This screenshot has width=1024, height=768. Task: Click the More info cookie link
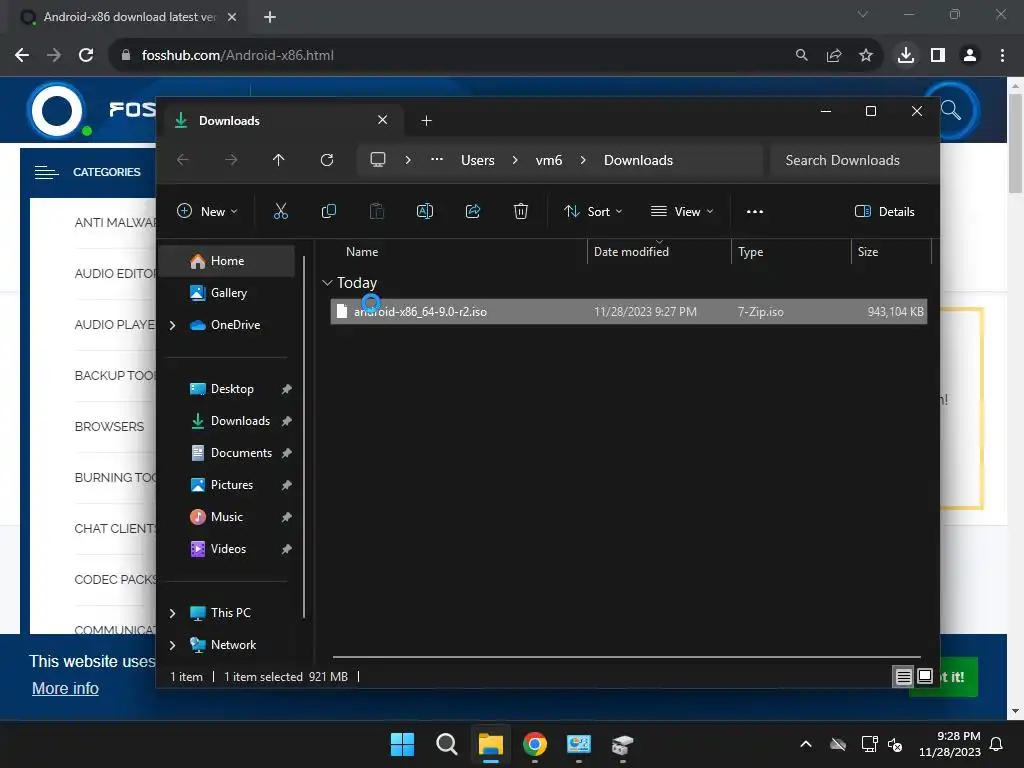click(65, 688)
